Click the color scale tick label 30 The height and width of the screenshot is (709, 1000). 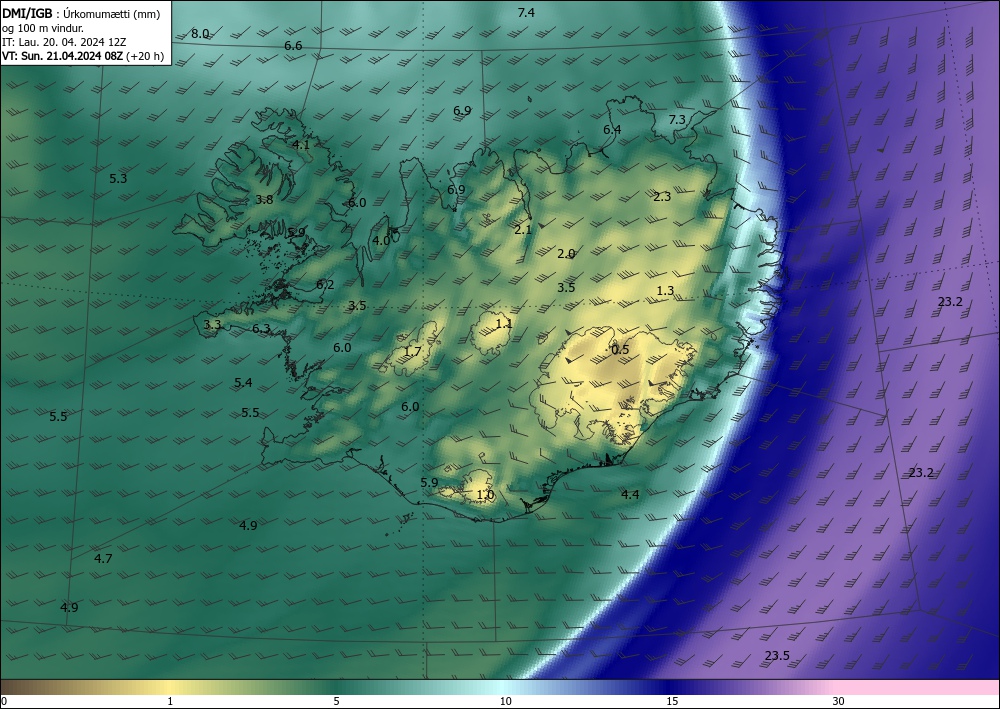[839, 702]
